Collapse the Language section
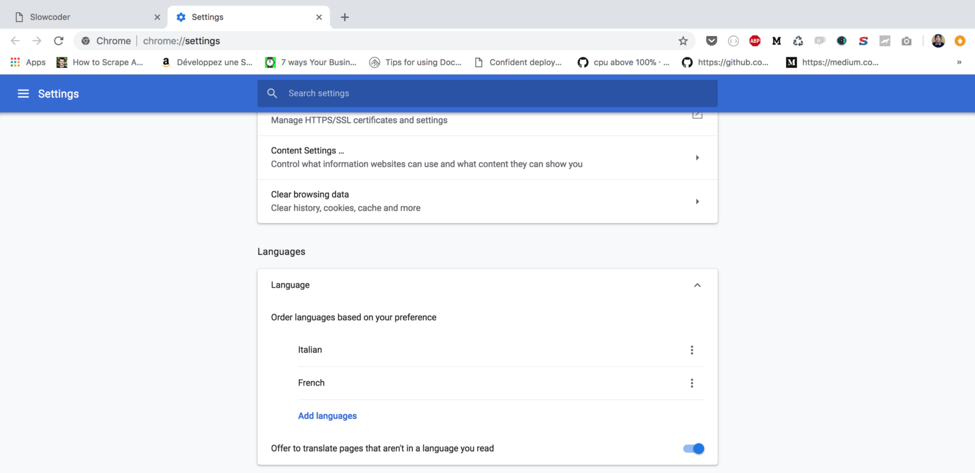 pyautogui.click(x=697, y=285)
